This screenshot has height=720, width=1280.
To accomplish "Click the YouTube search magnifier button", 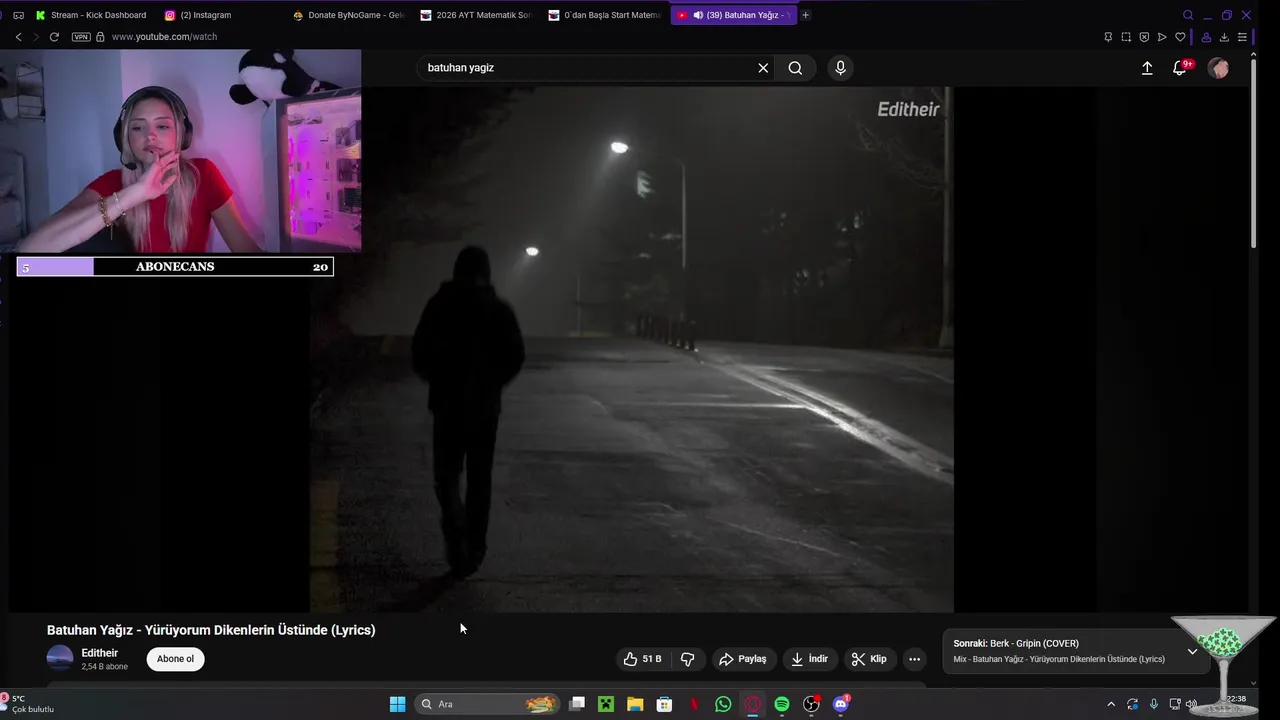I will (x=795, y=68).
